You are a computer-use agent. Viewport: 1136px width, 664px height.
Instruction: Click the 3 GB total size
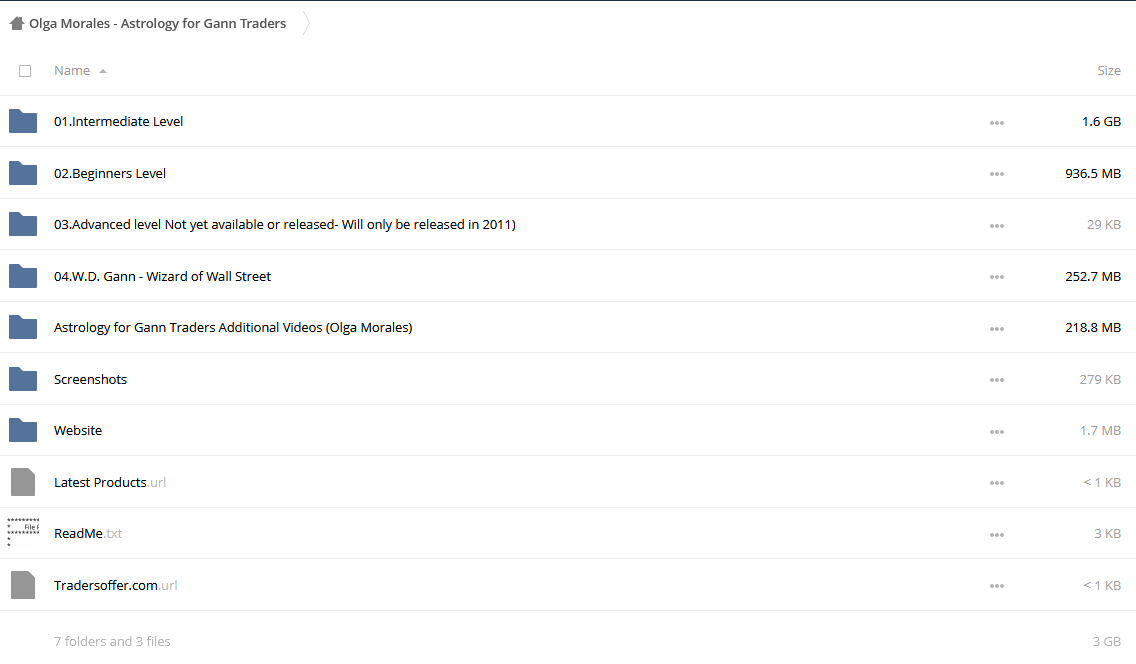[x=1106, y=641]
